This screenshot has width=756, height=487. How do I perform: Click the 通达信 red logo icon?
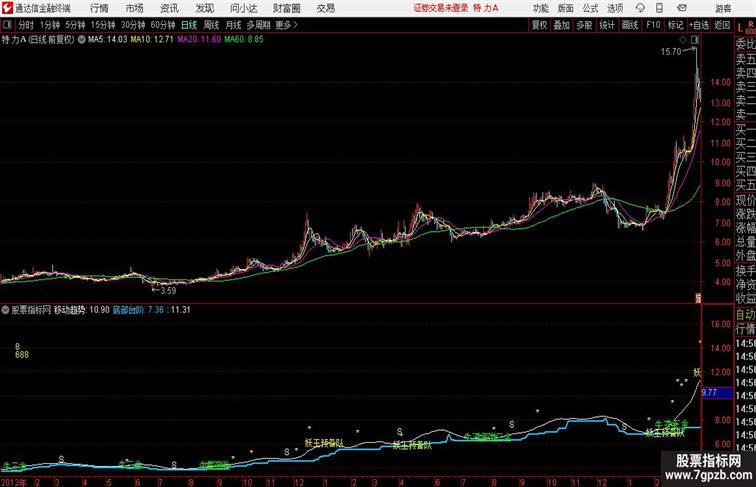pyautogui.click(x=7, y=8)
